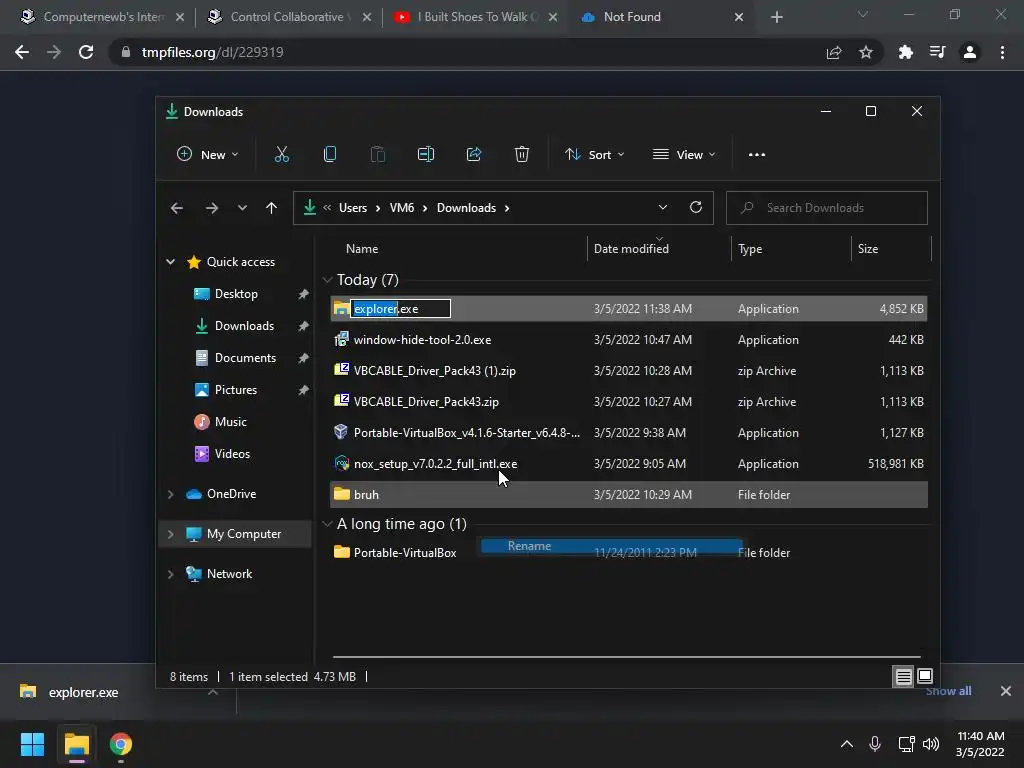The height and width of the screenshot is (768, 1024).
Task: Open explorer.exe download item in Chrome bar
Action: point(83,692)
